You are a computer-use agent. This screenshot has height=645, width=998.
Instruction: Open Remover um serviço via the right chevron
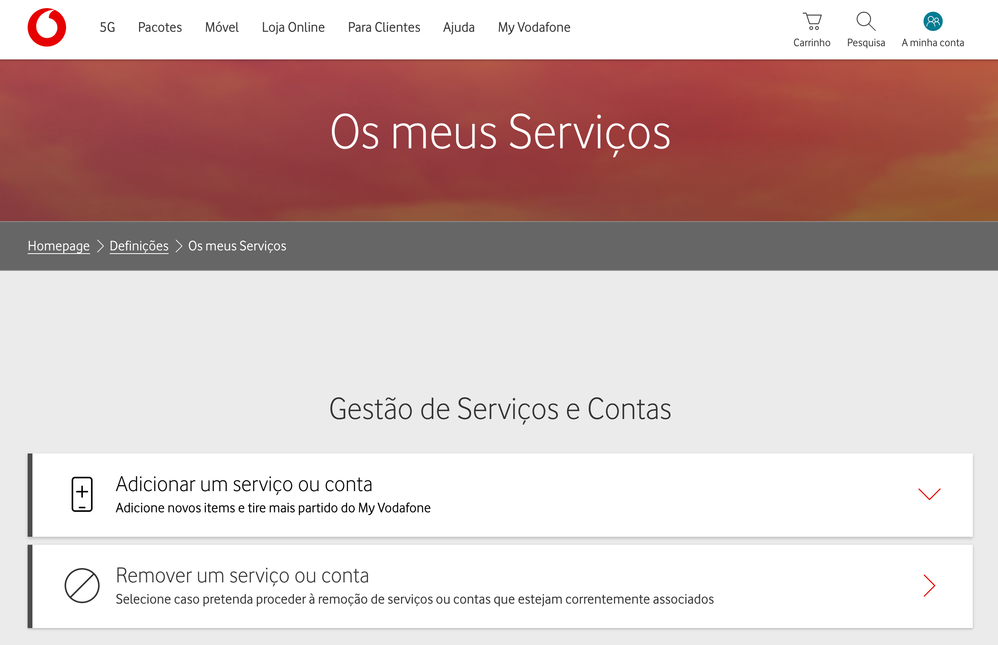click(929, 586)
